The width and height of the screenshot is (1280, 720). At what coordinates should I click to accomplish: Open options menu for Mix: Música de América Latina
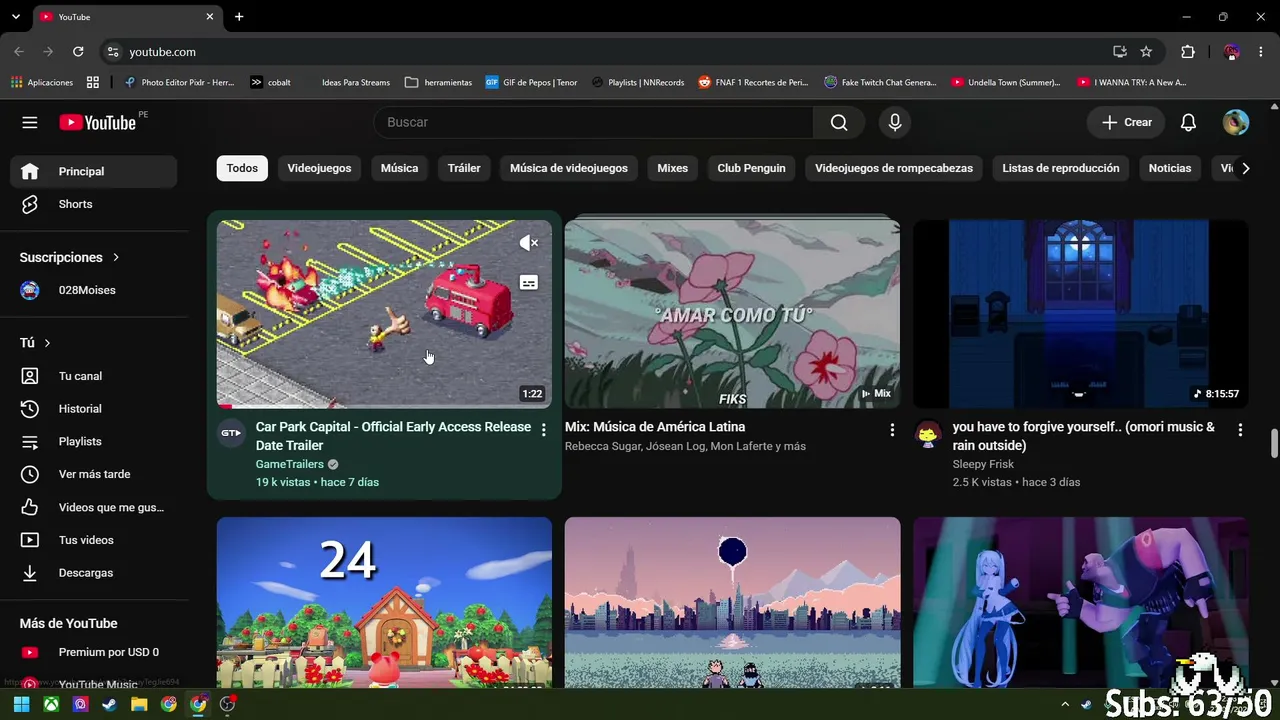892,430
